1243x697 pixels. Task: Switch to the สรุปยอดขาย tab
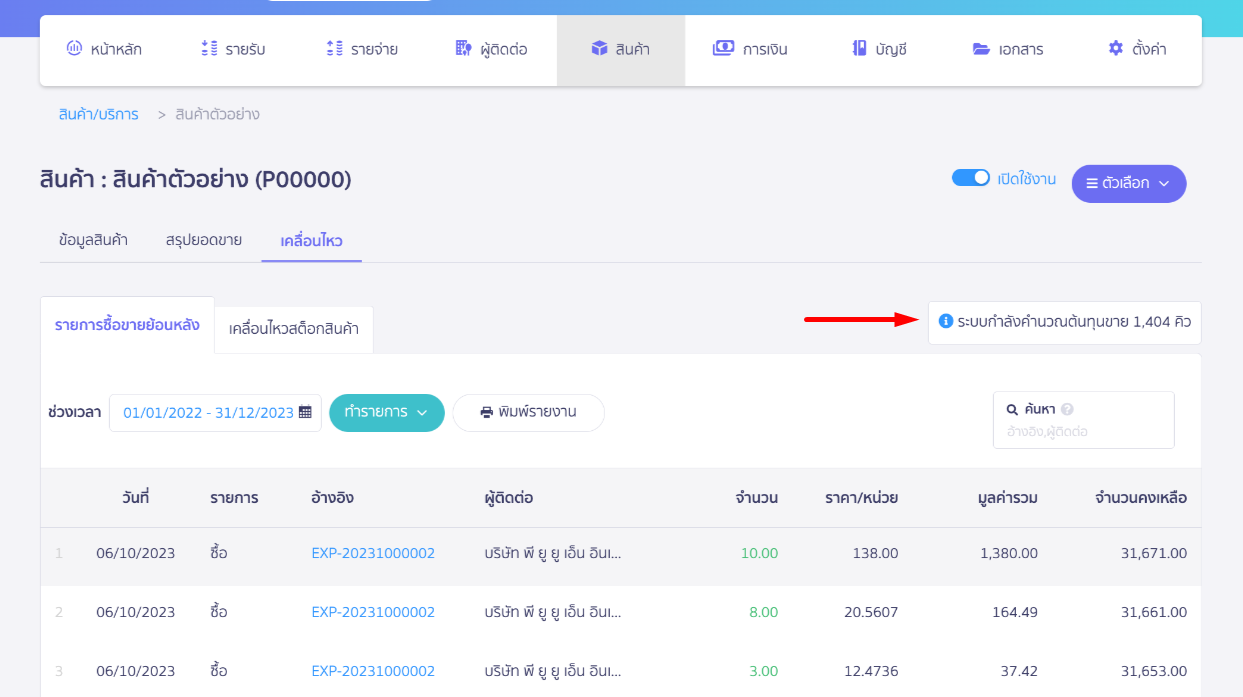coord(204,240)
